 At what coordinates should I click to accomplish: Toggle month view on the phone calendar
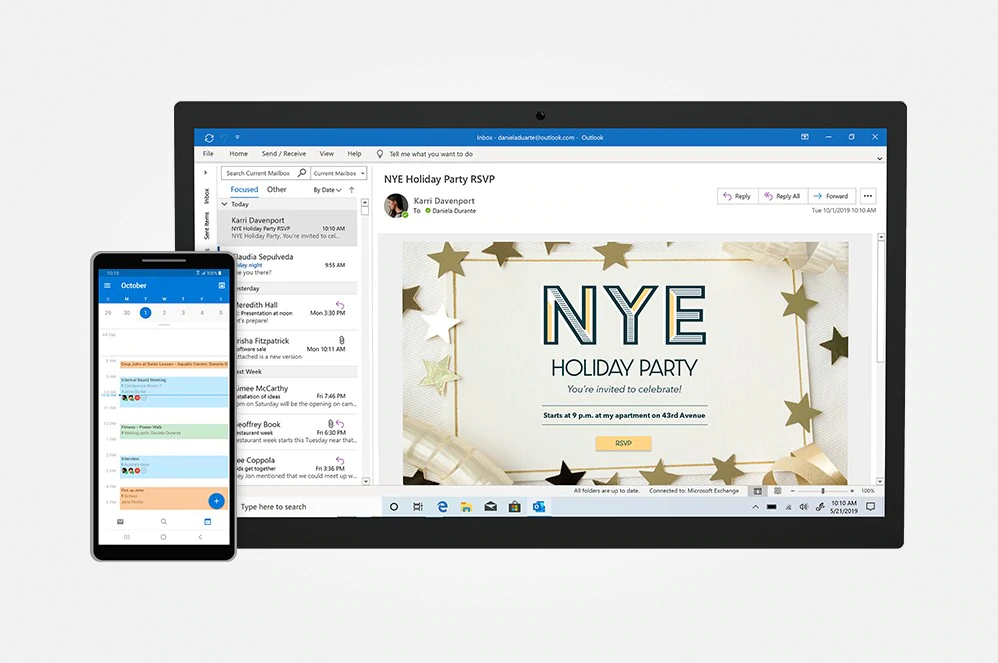pyautogui.click(x=222, y=284)
